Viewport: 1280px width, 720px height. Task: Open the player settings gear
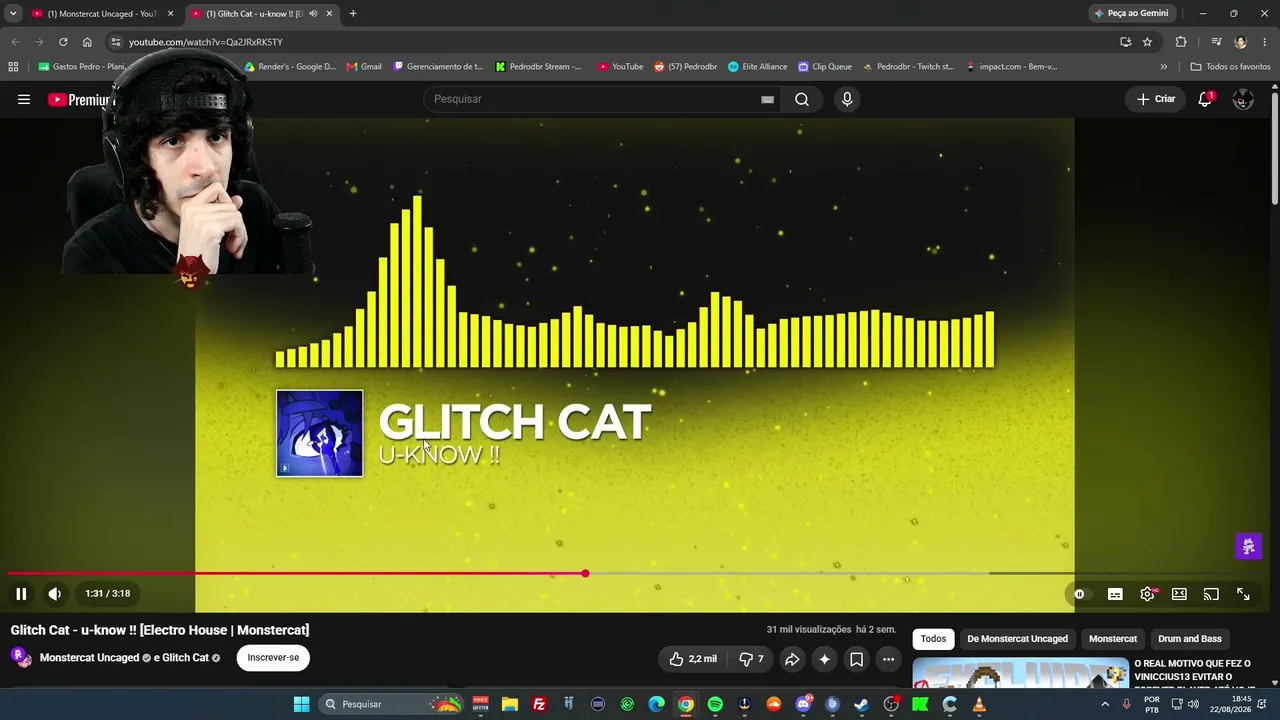[x=1147, y=594]
